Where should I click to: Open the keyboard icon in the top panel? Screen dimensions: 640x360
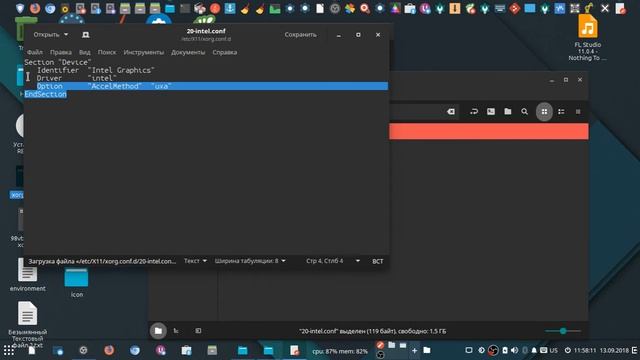pos(500,8)
